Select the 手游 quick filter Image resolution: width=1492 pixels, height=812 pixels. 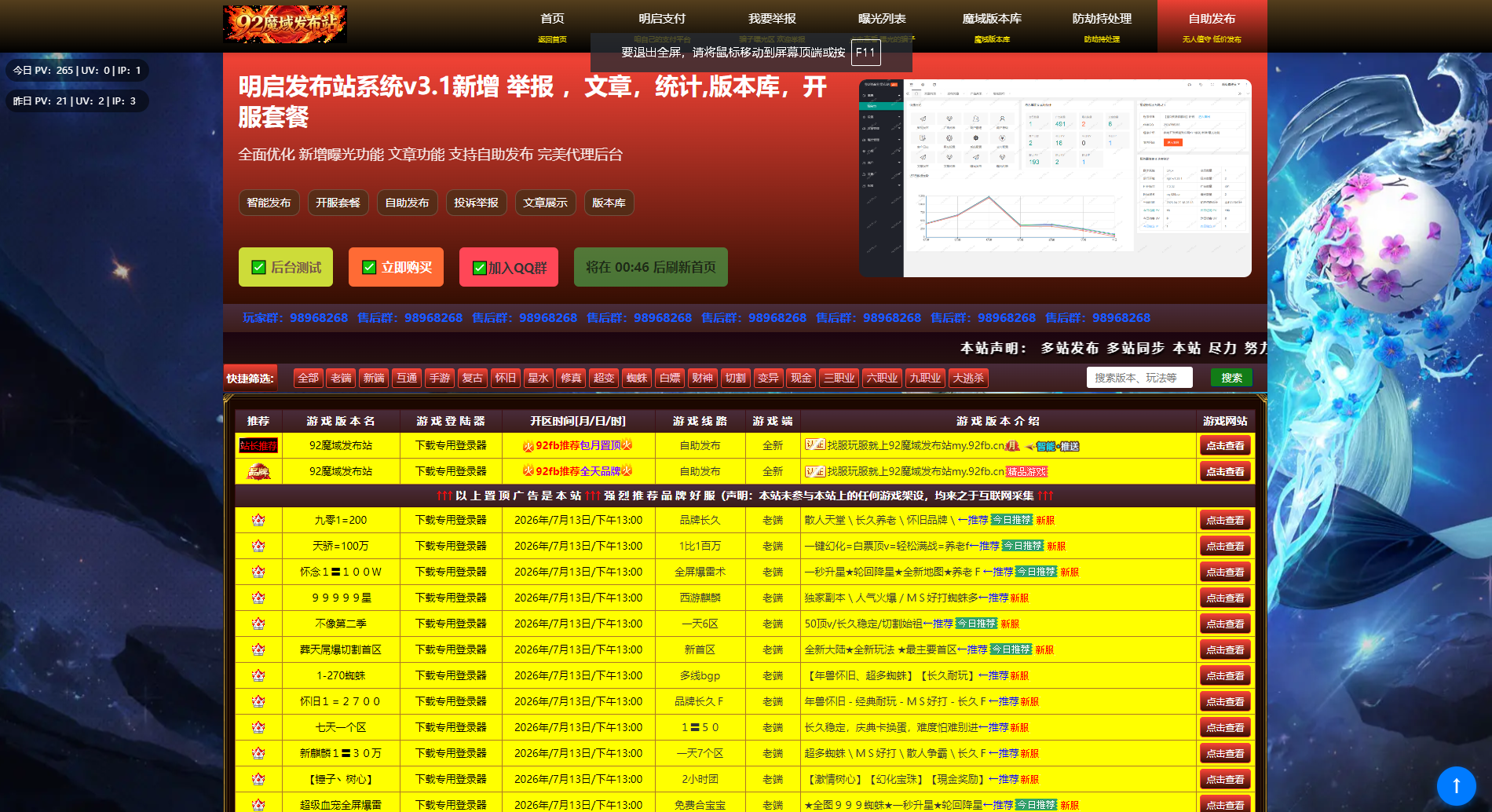coord(440,378)
